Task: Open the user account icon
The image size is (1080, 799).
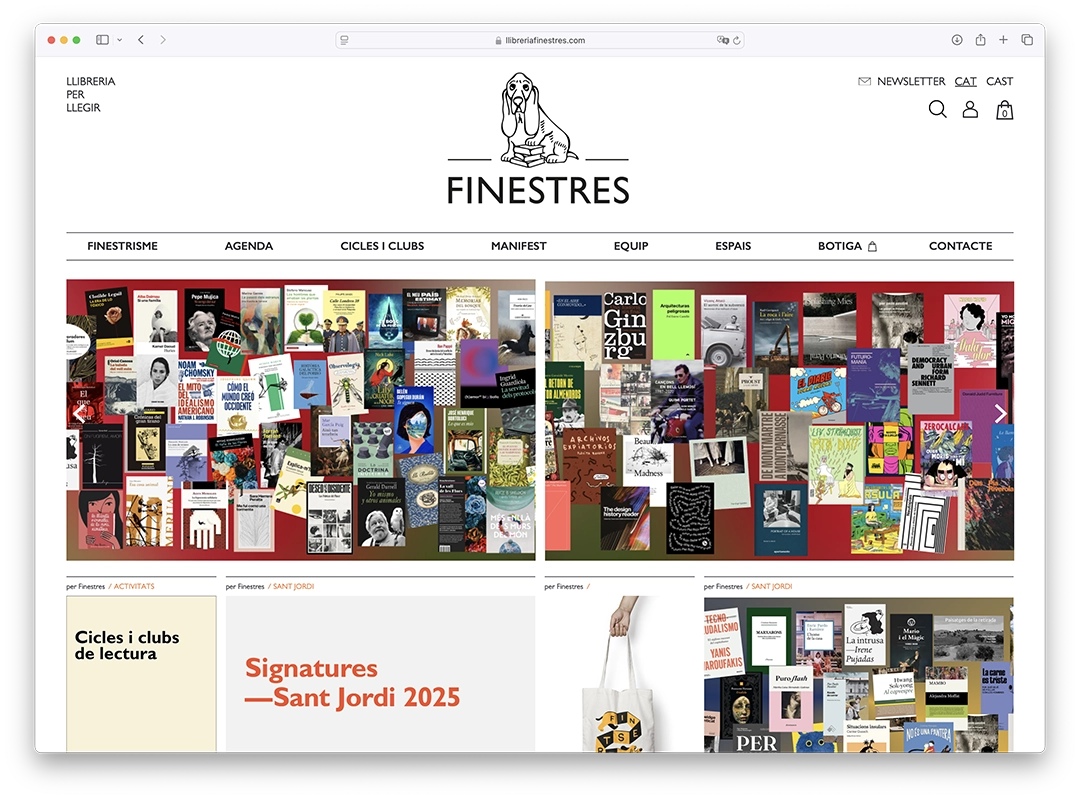Action: tap(970, 110)
